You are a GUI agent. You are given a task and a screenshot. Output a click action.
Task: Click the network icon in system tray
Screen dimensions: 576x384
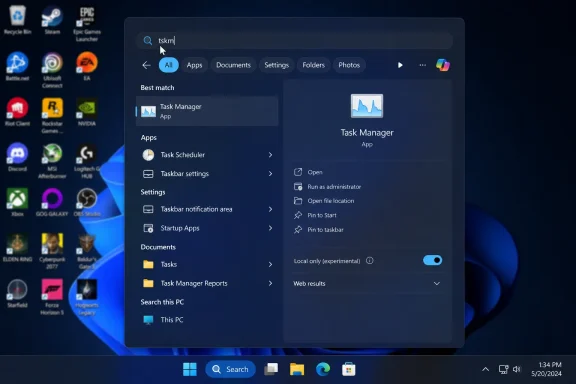pyautogui.click(x=503, y=369)
